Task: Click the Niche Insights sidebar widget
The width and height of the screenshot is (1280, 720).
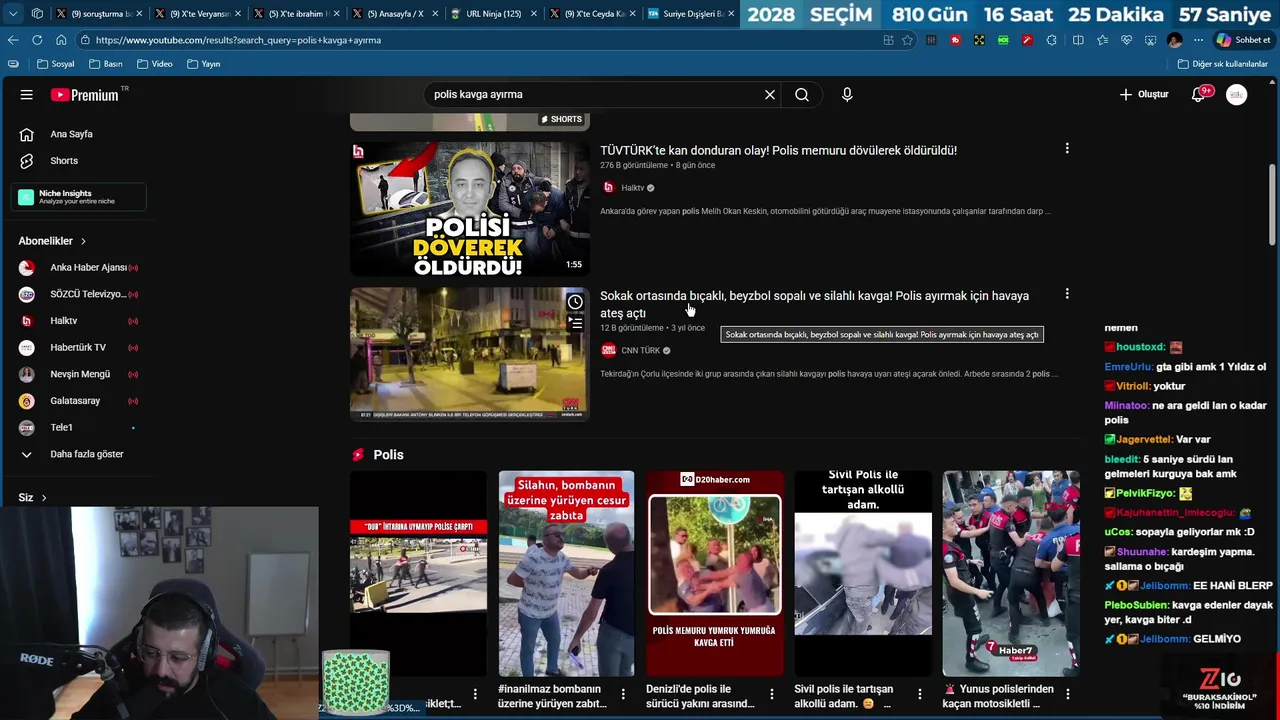Action: coord(80,197)
